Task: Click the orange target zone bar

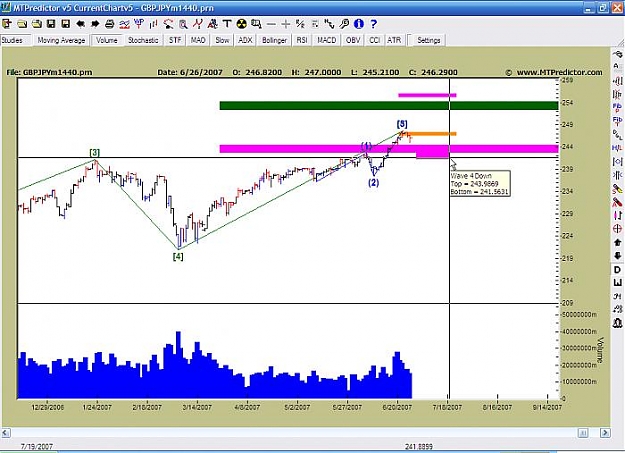Action: 432,134
